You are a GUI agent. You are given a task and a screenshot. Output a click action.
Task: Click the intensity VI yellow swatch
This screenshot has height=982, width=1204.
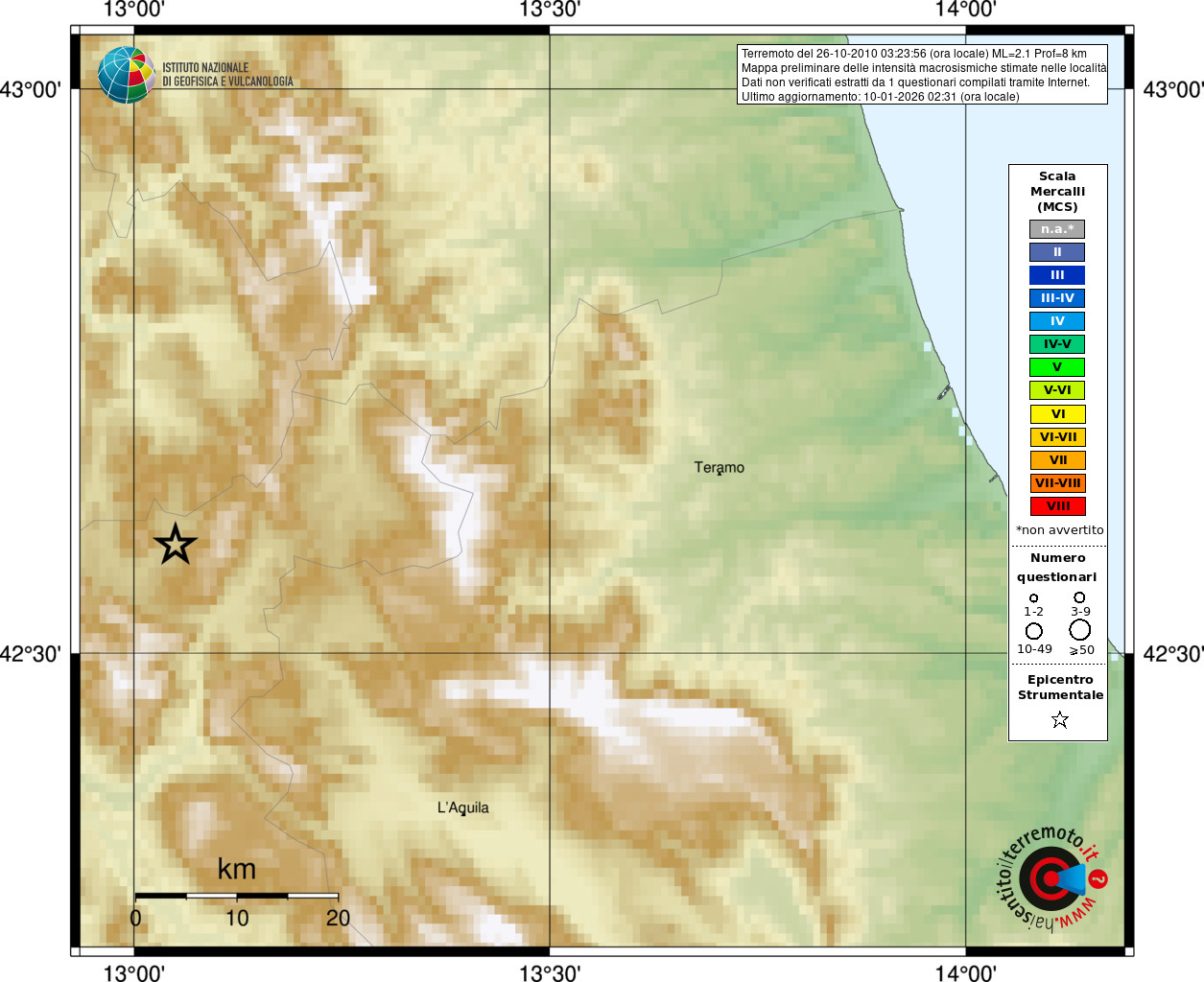(x=1058, y=414)
